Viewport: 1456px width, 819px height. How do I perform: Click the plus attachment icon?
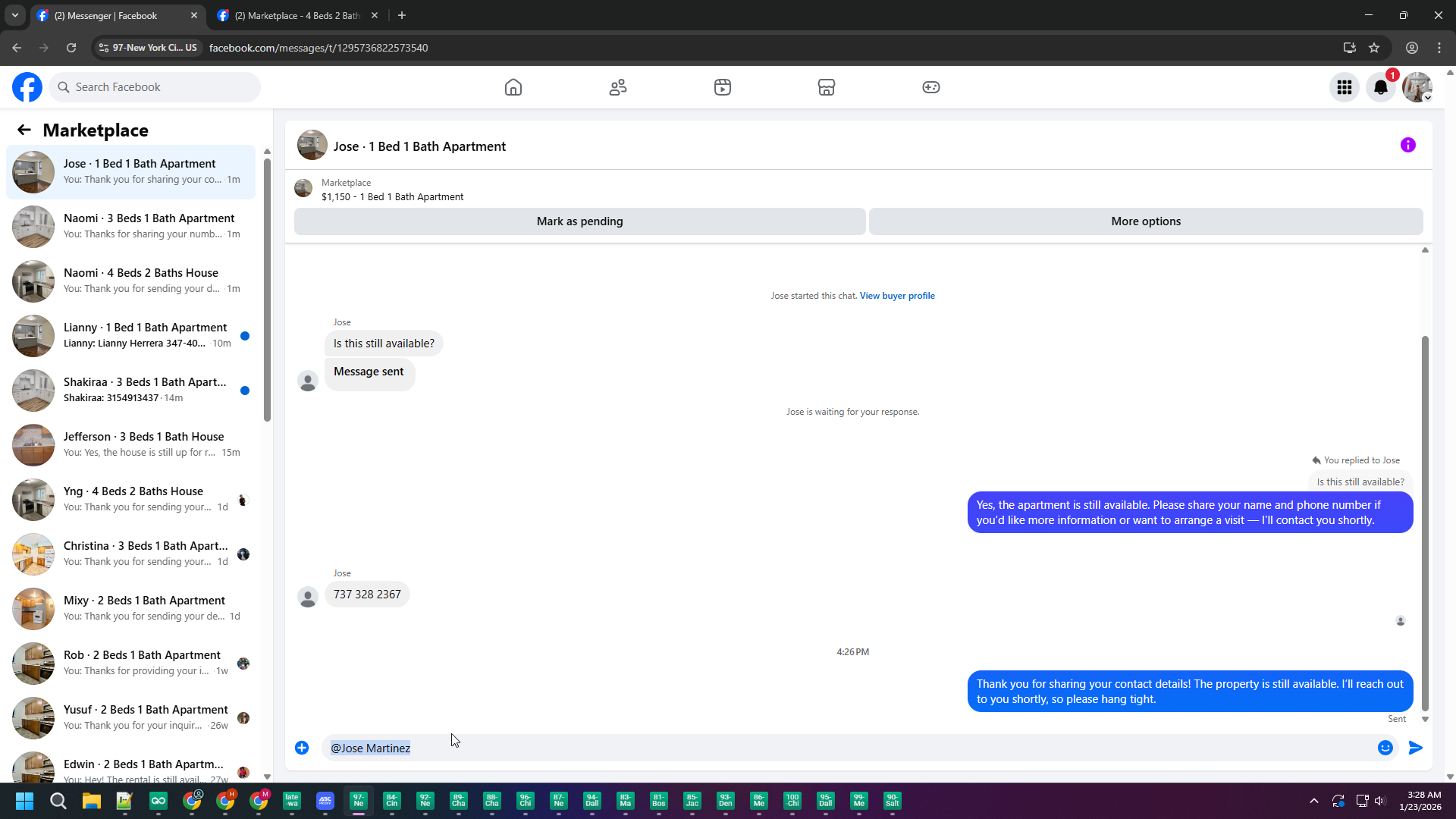[x=302, y=748]
